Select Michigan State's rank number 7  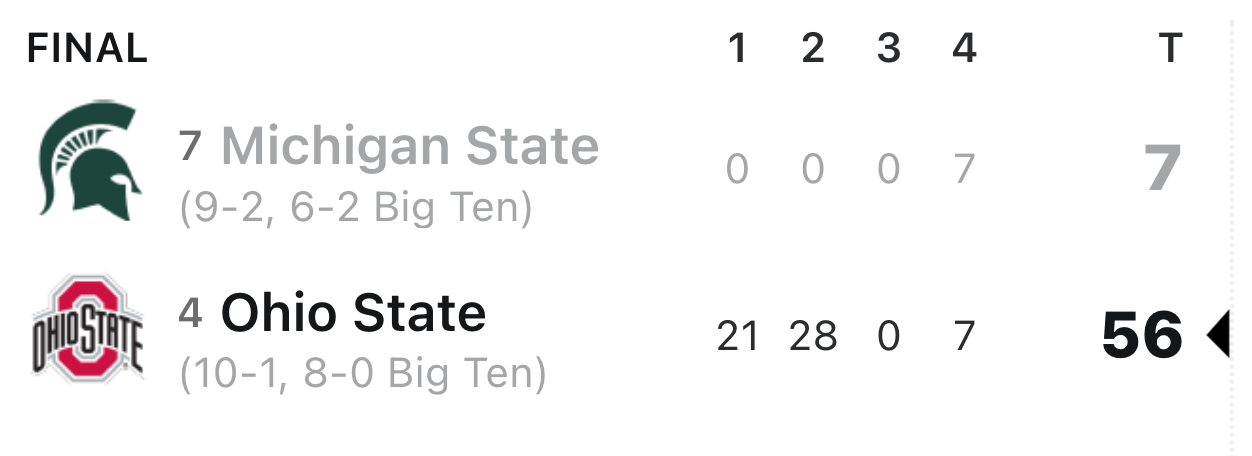(191, 147)
